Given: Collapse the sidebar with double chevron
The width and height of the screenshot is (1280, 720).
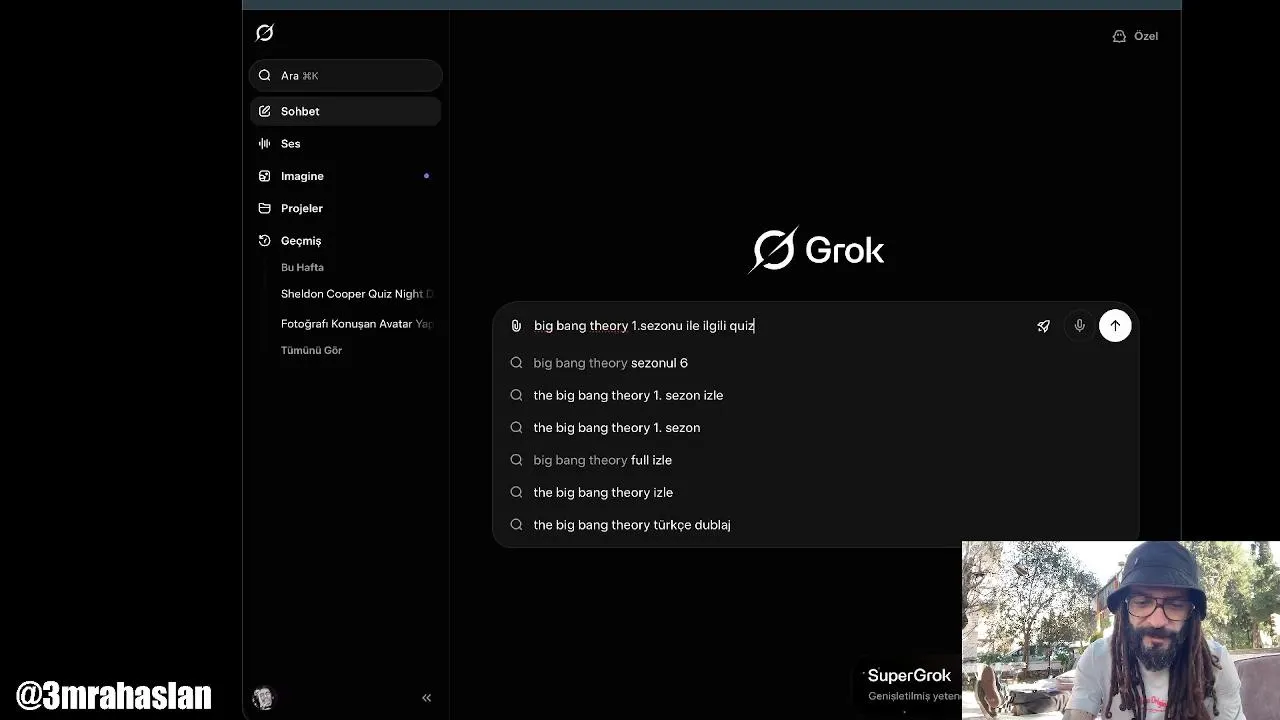Looking at the screenshot, I should pos(426,698).
